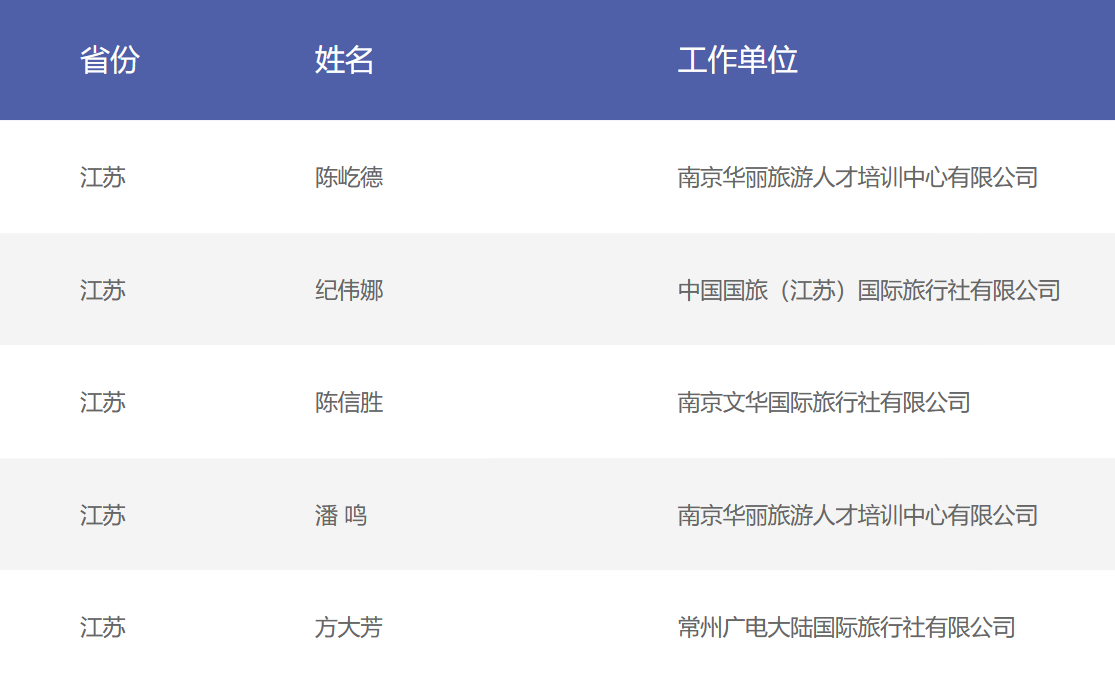This screenshot has height=677, width=1115.
Task: Click 江苏 in the 陈信胜 row
Action: (x=103, y=403)
